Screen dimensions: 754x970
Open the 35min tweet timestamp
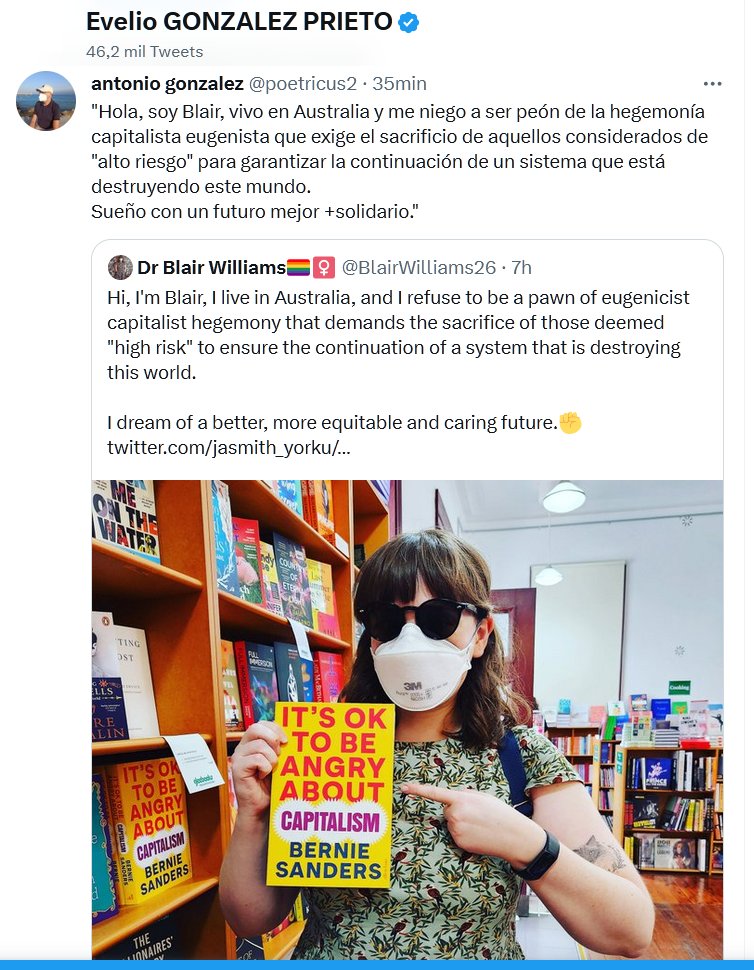click(400, 84)
